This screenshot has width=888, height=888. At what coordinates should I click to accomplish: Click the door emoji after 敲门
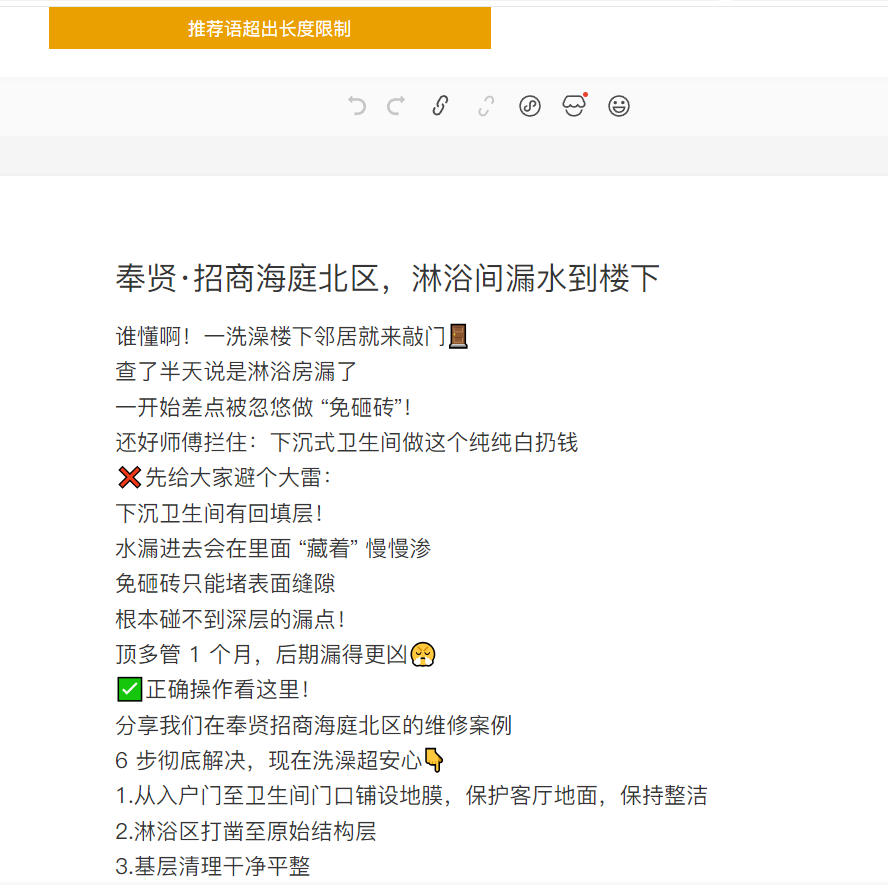point(458,336)
